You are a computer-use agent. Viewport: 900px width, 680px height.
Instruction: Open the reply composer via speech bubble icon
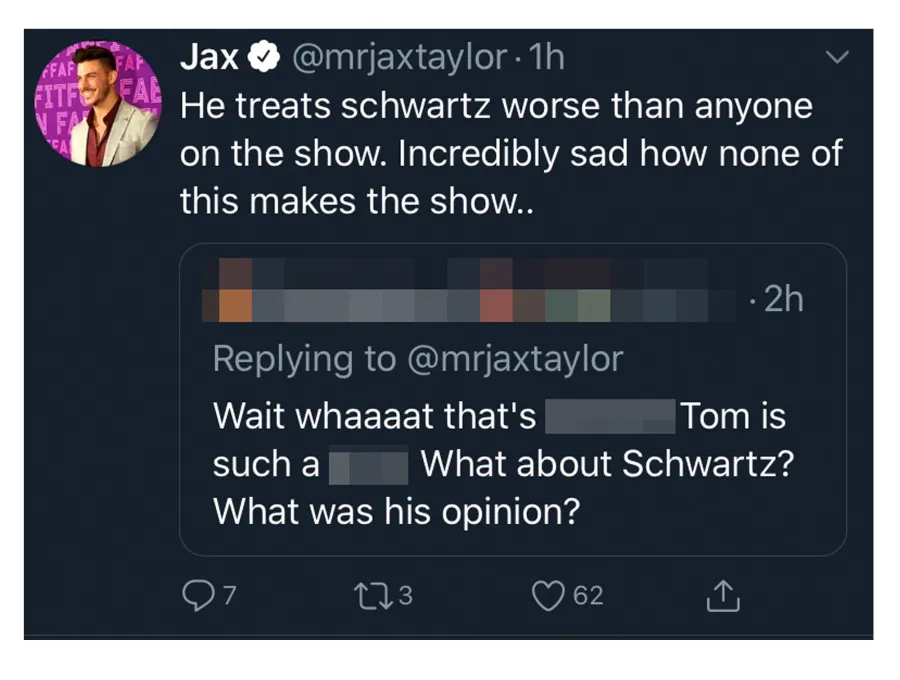(199, 595)
